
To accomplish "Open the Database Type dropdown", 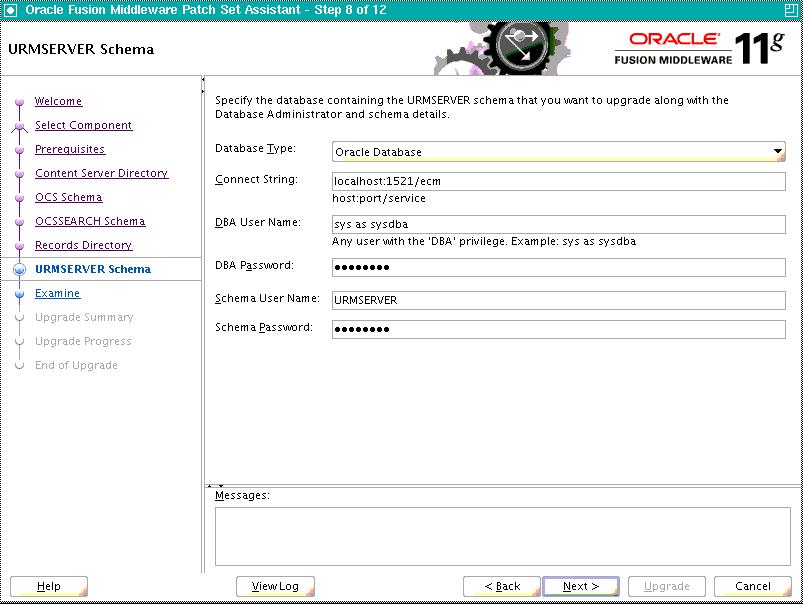I will click(x=558, y=152).
